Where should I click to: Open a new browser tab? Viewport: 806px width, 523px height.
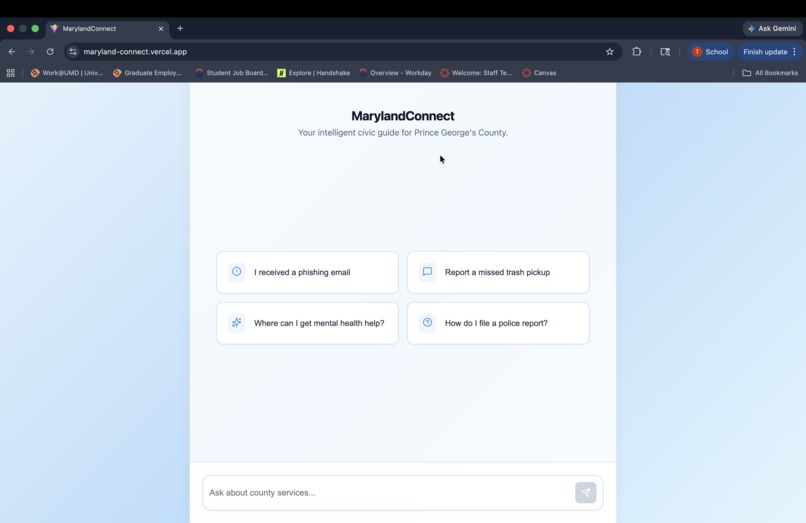click(180, 28)
